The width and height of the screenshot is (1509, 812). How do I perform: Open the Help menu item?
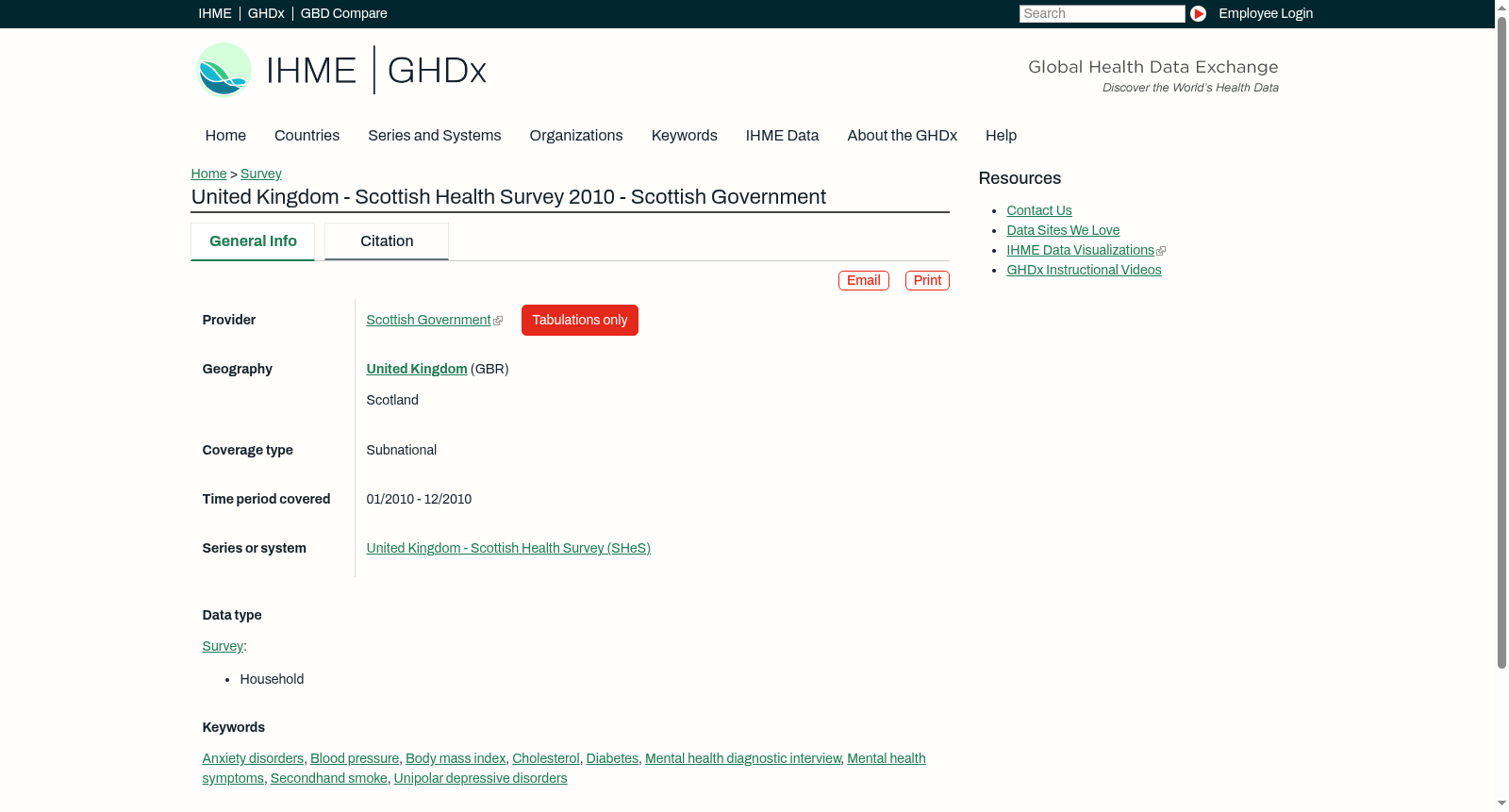coord(1001,136)
